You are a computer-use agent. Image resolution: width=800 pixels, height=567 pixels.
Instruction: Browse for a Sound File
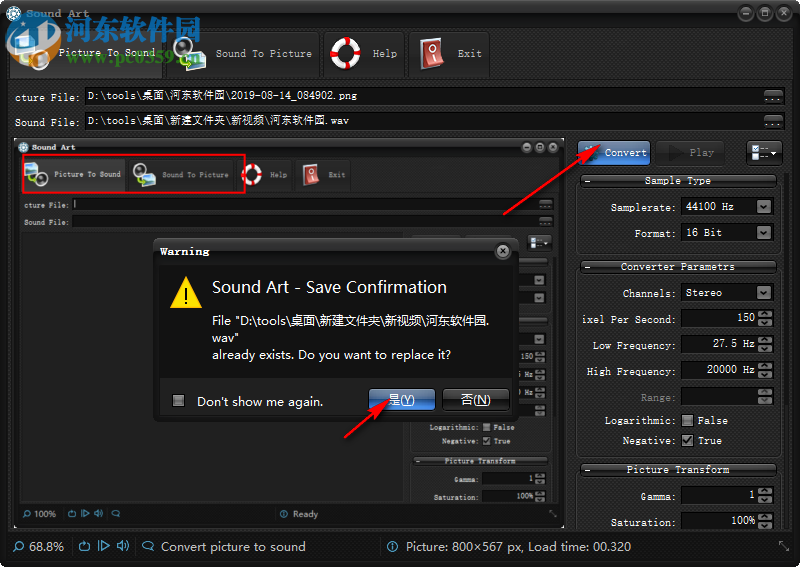773,121
